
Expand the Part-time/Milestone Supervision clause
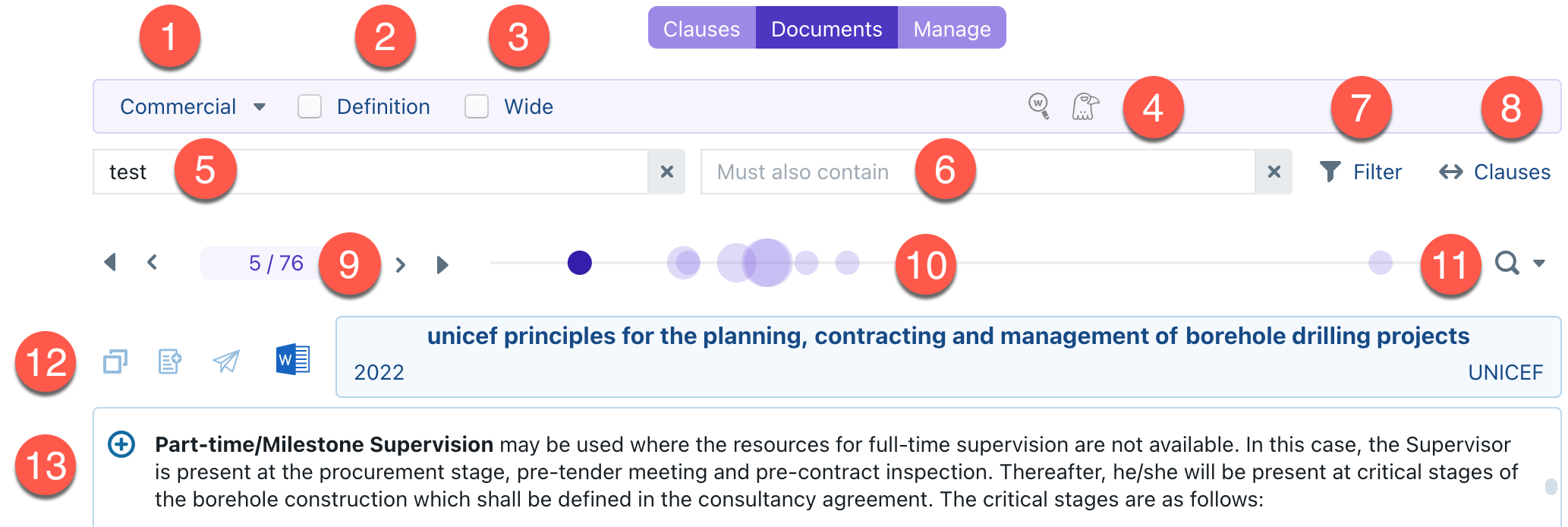(x=121, y=444)
